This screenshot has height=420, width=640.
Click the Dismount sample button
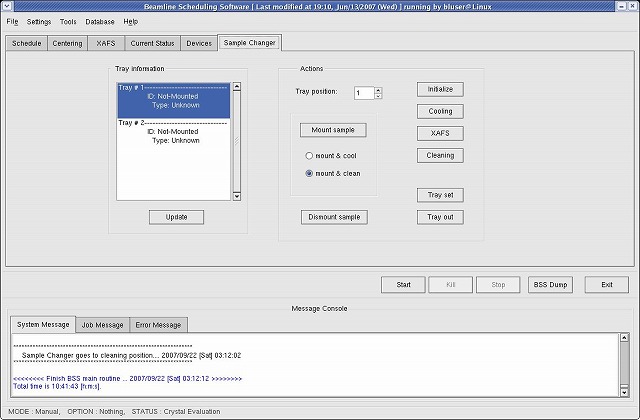click(x=334, y=217)
